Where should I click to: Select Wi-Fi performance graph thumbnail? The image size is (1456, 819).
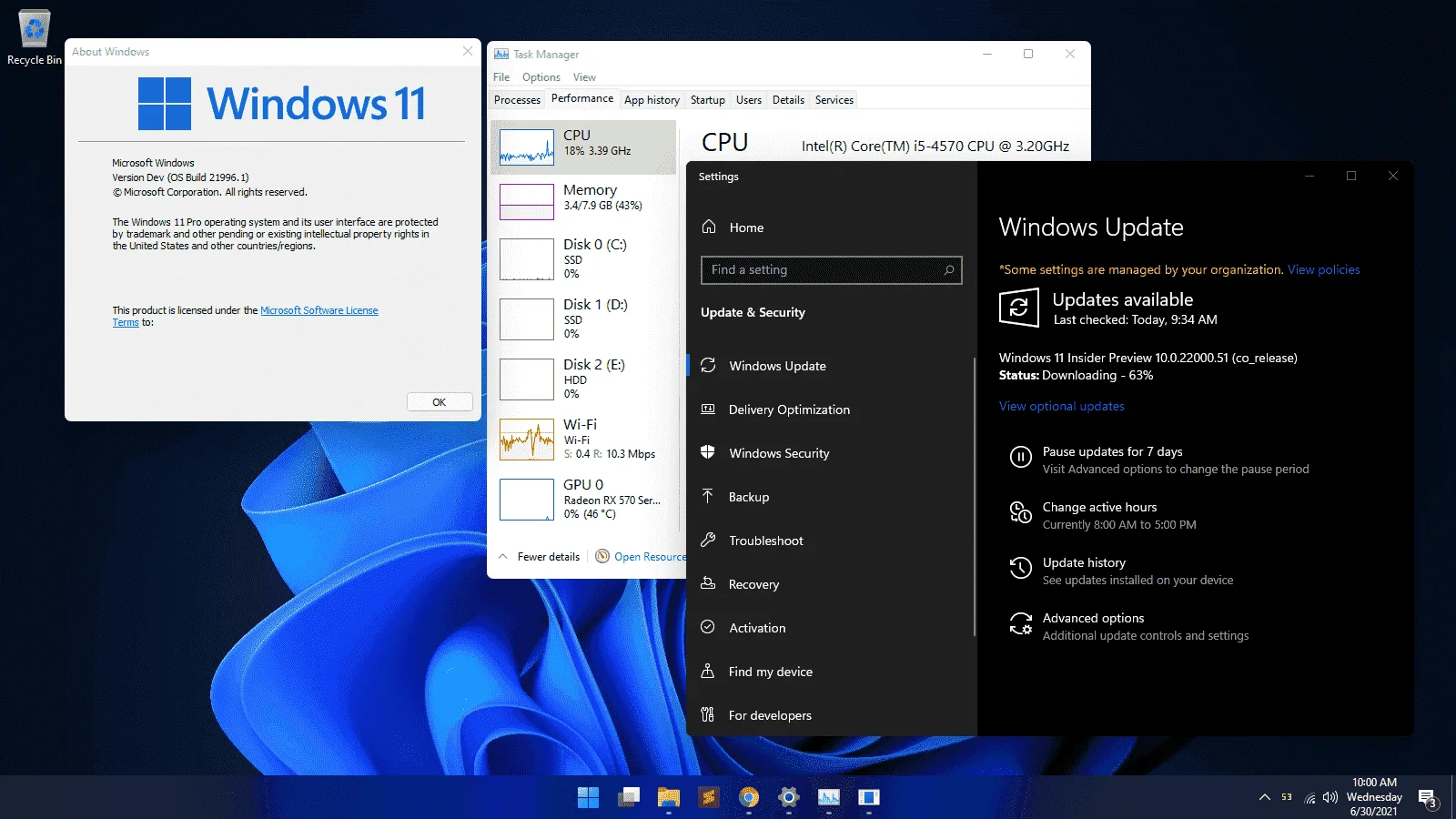[527, 440]
